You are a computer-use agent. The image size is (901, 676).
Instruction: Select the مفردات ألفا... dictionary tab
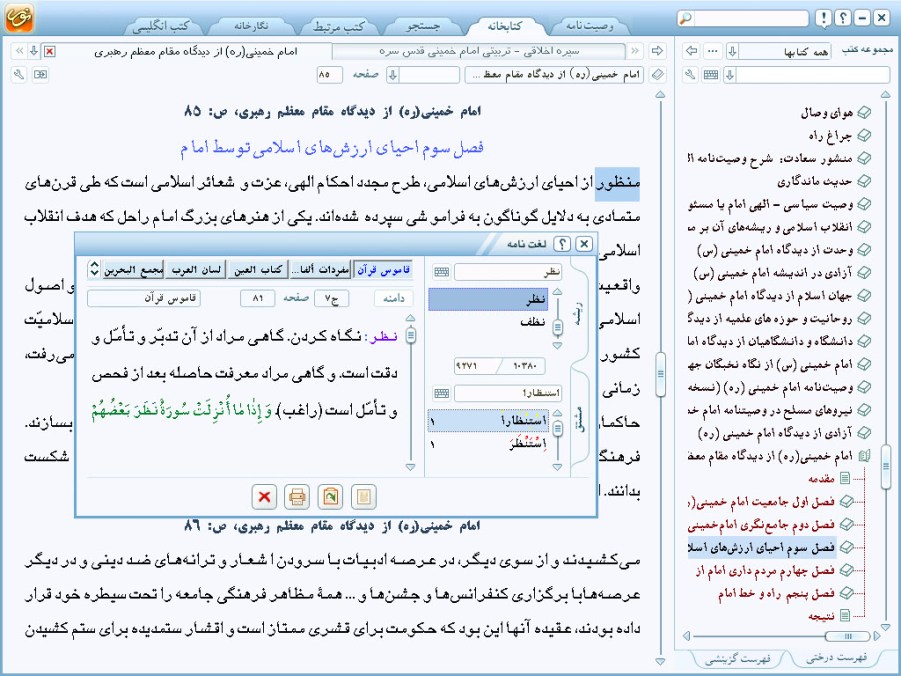click(x=320, y=270)
